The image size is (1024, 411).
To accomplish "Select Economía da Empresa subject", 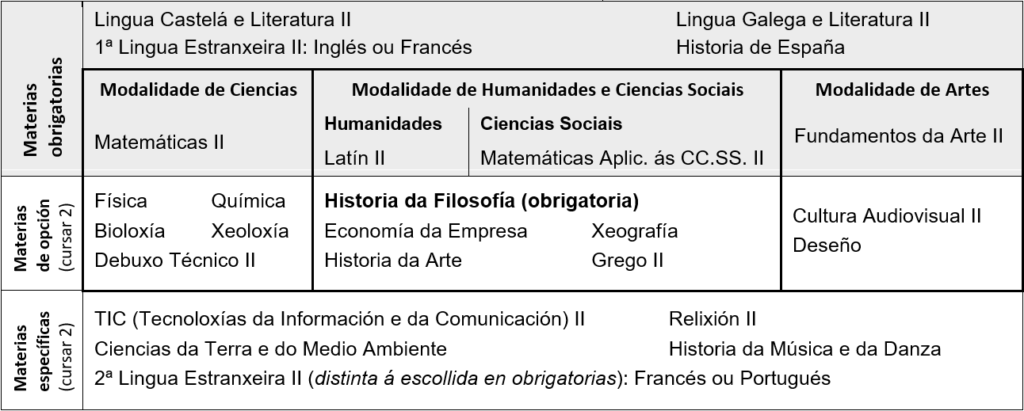I will coord(426,231).
